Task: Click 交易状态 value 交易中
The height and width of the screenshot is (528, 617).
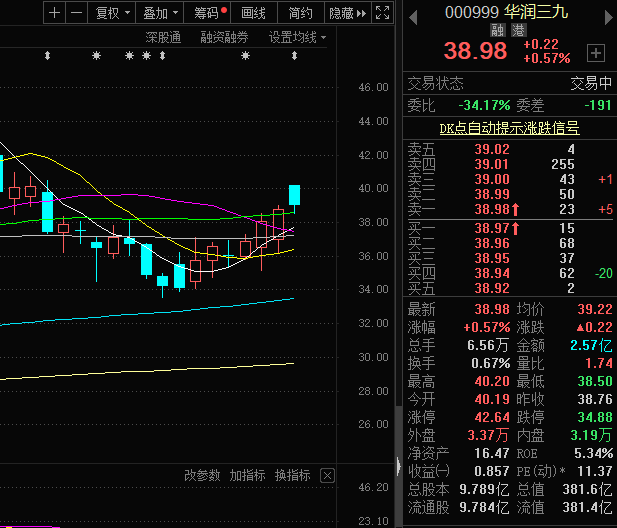Action: pyautogui.click(x=591, y=83)
